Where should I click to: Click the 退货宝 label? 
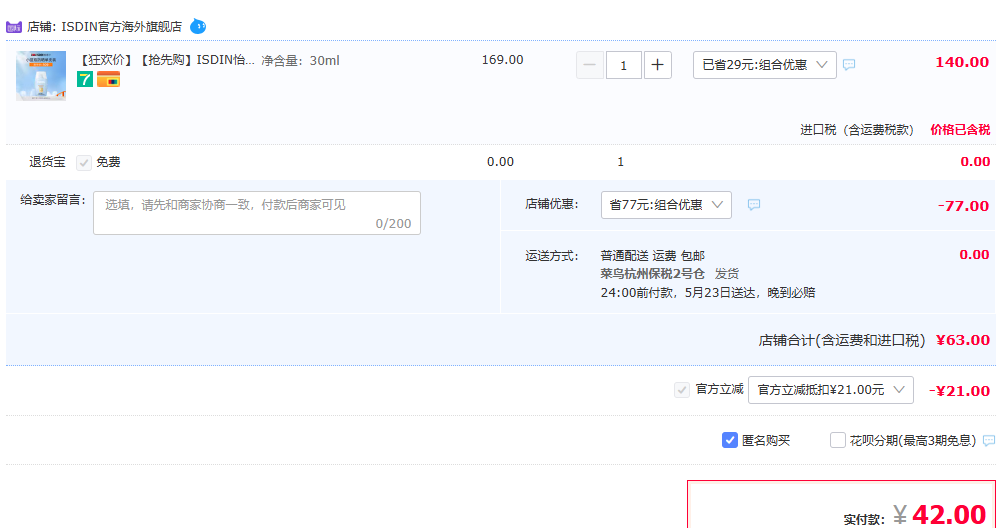click(x=48, y=162)
